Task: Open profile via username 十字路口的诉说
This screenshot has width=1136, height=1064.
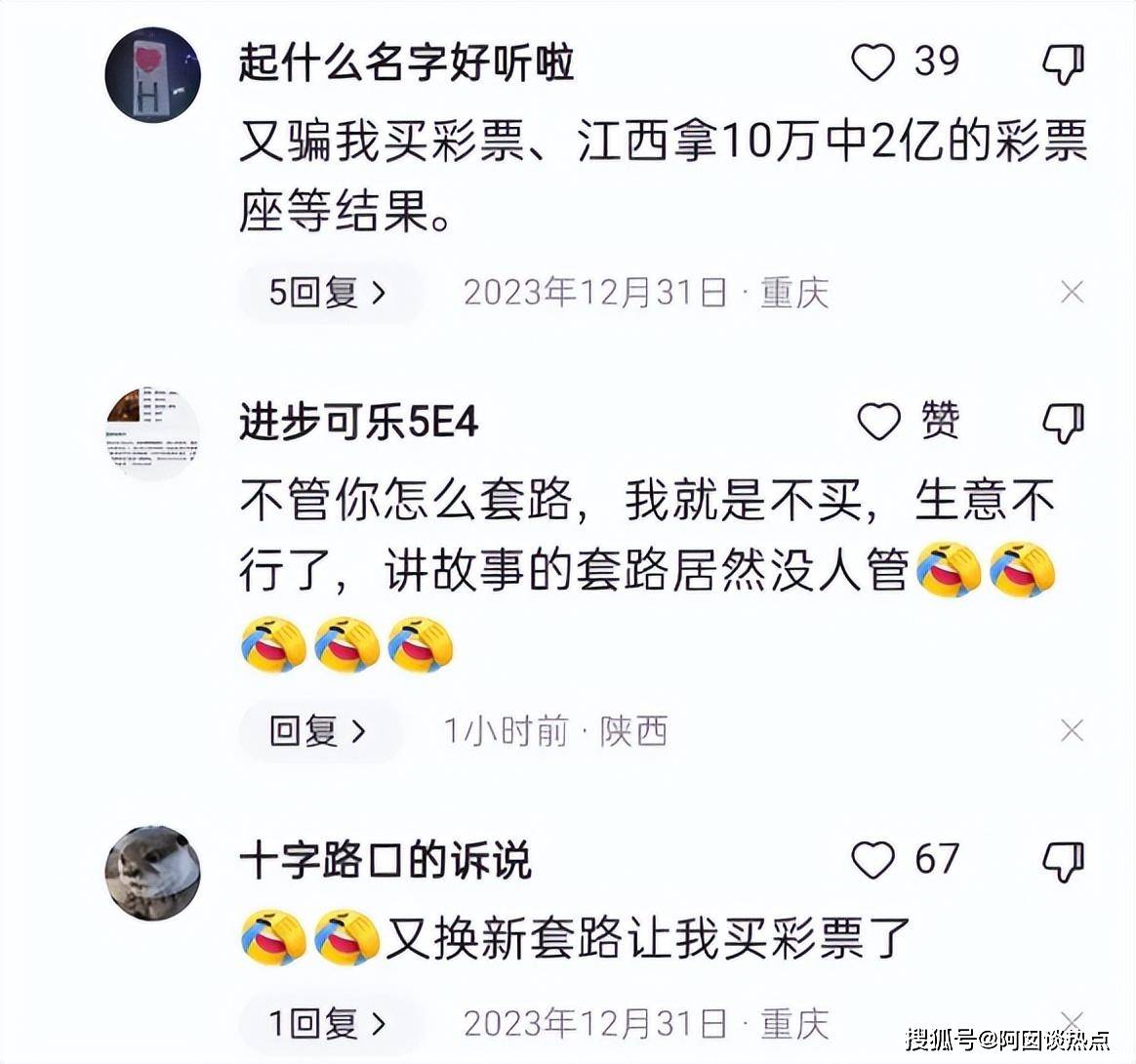Action: [385, 860]
